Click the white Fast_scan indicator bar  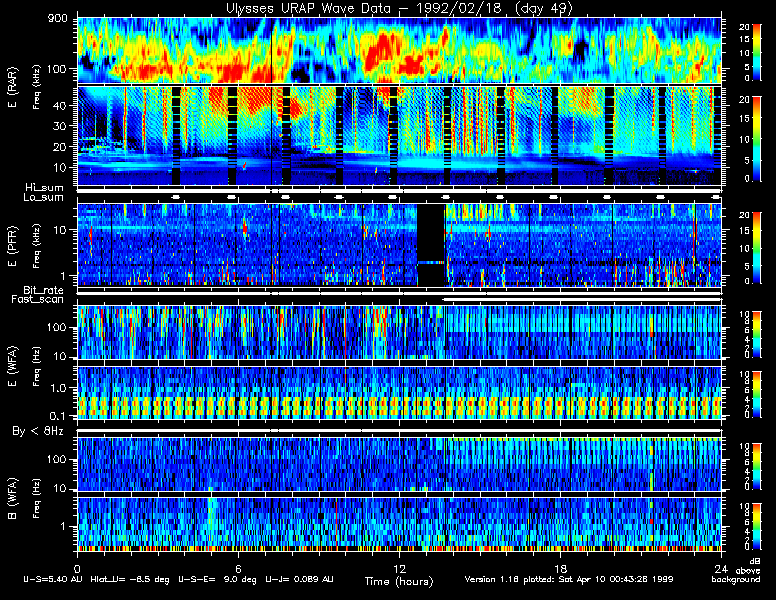[x=580, y=299]
